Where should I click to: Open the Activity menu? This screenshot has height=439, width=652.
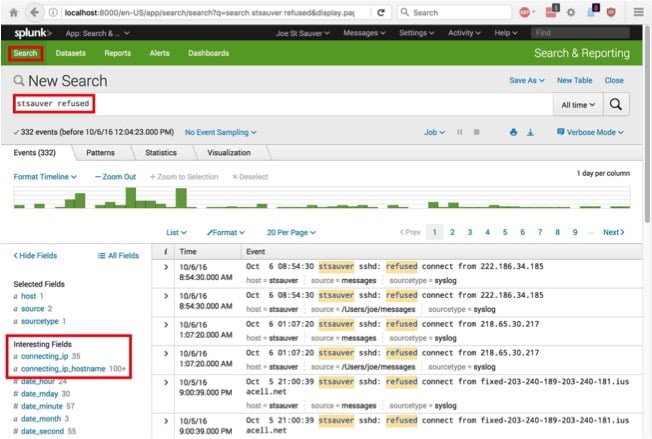point(464,33)
